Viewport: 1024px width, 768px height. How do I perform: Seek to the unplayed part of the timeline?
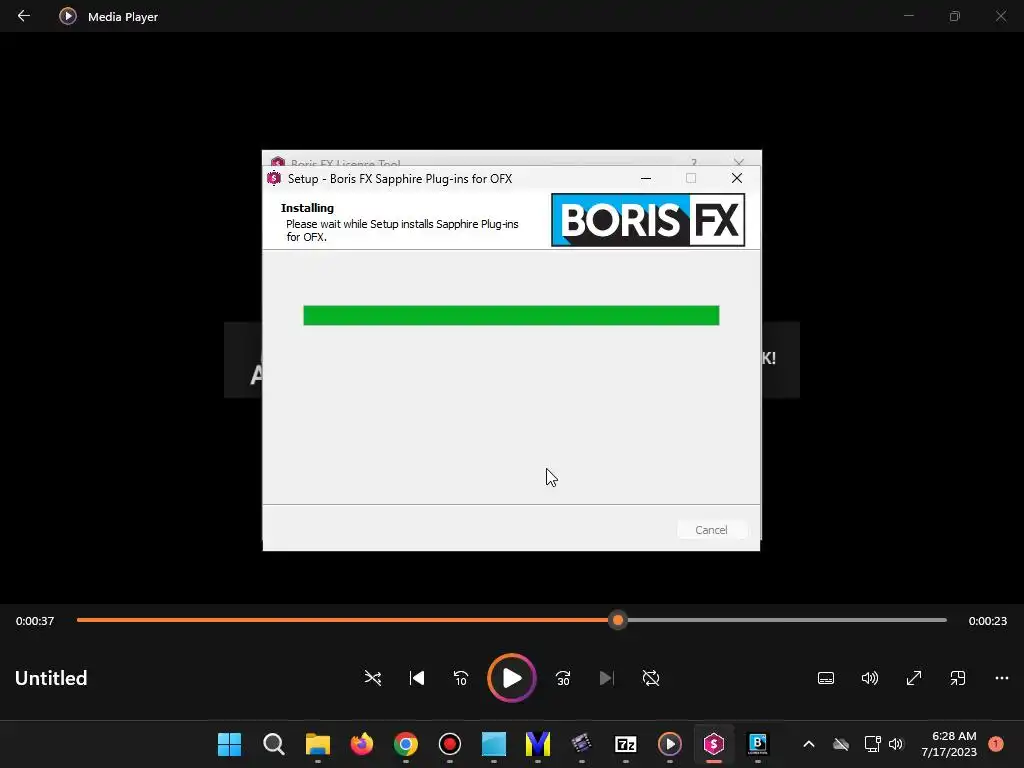[x=787, y=620]
